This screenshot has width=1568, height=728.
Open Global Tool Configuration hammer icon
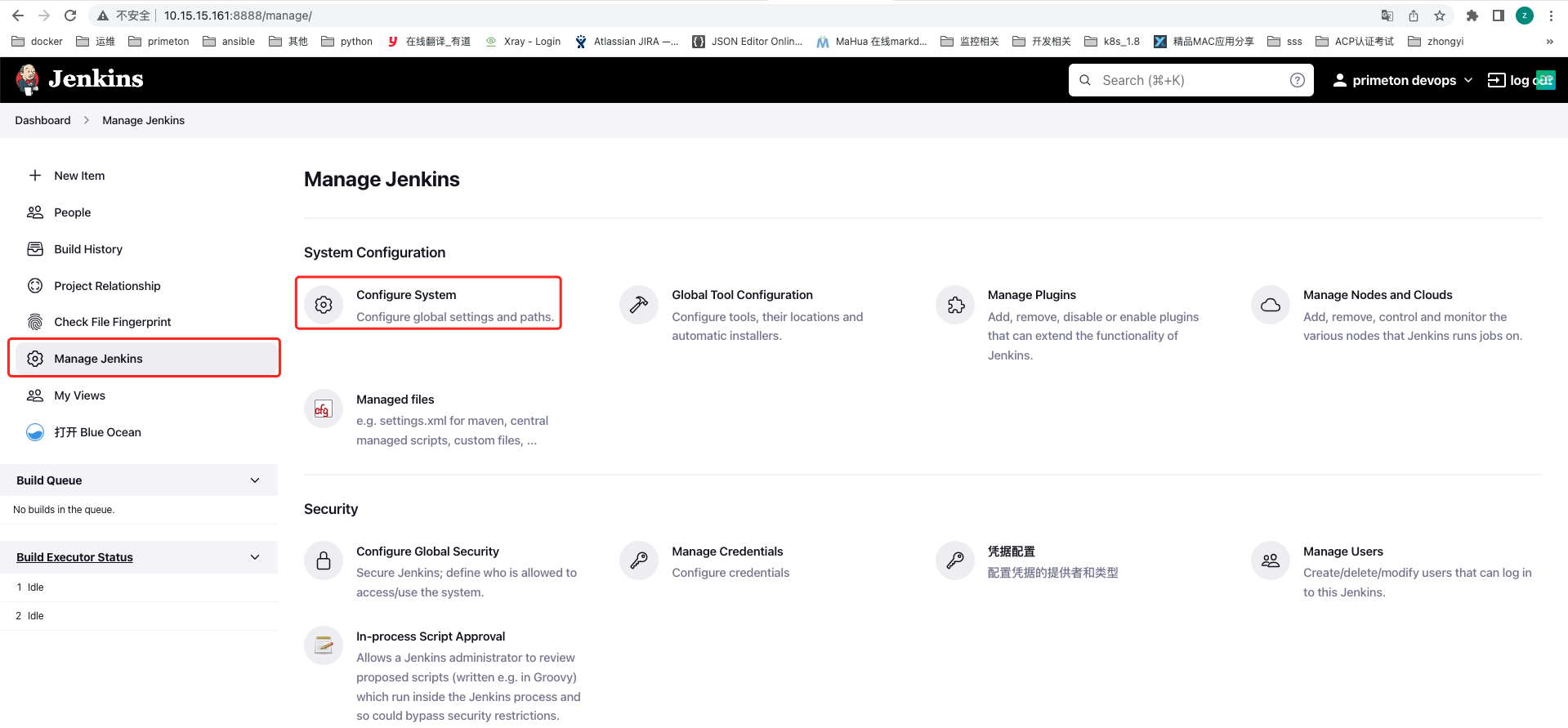639,306
